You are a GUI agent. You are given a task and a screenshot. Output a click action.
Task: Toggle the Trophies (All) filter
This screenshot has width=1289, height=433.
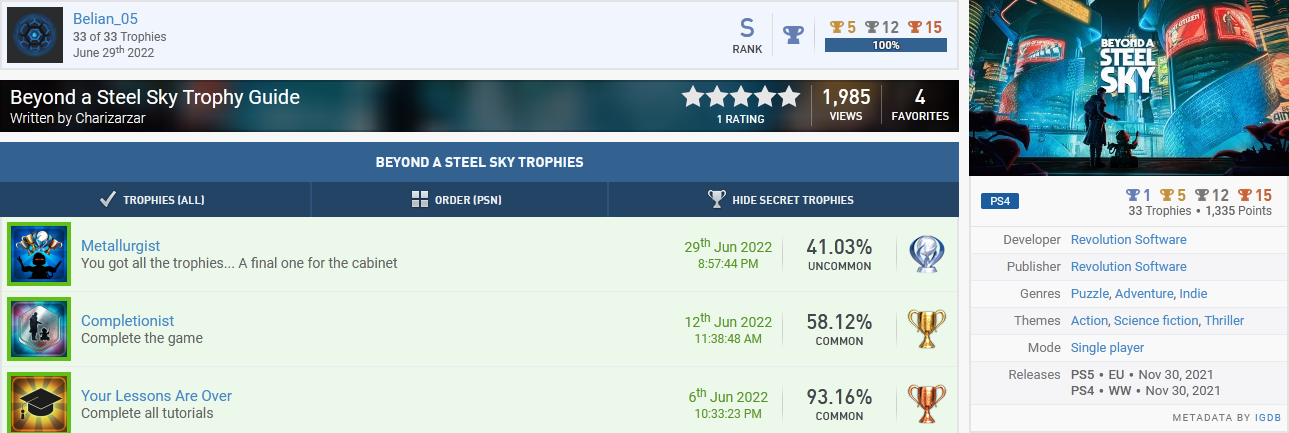coord(153,200)
